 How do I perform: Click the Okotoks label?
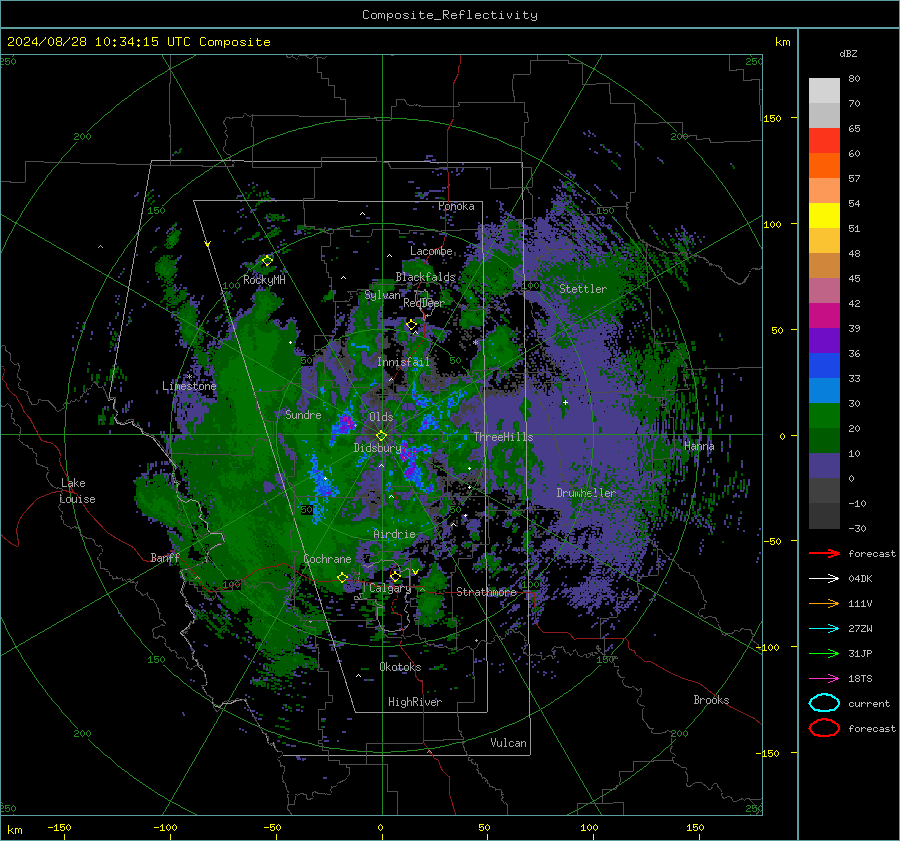coord(400,667)
